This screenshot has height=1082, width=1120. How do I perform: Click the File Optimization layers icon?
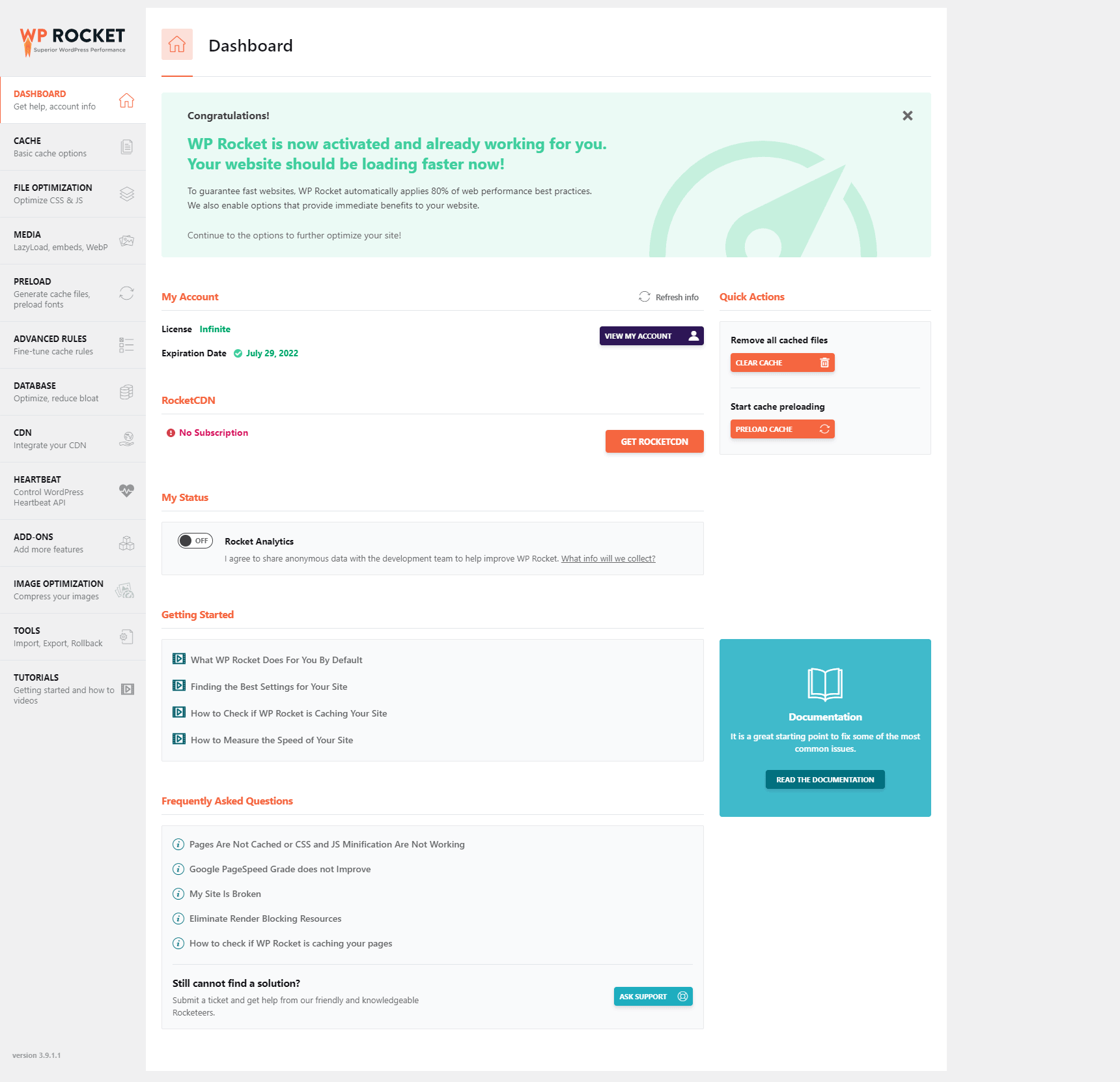click(x=127, y=194)
